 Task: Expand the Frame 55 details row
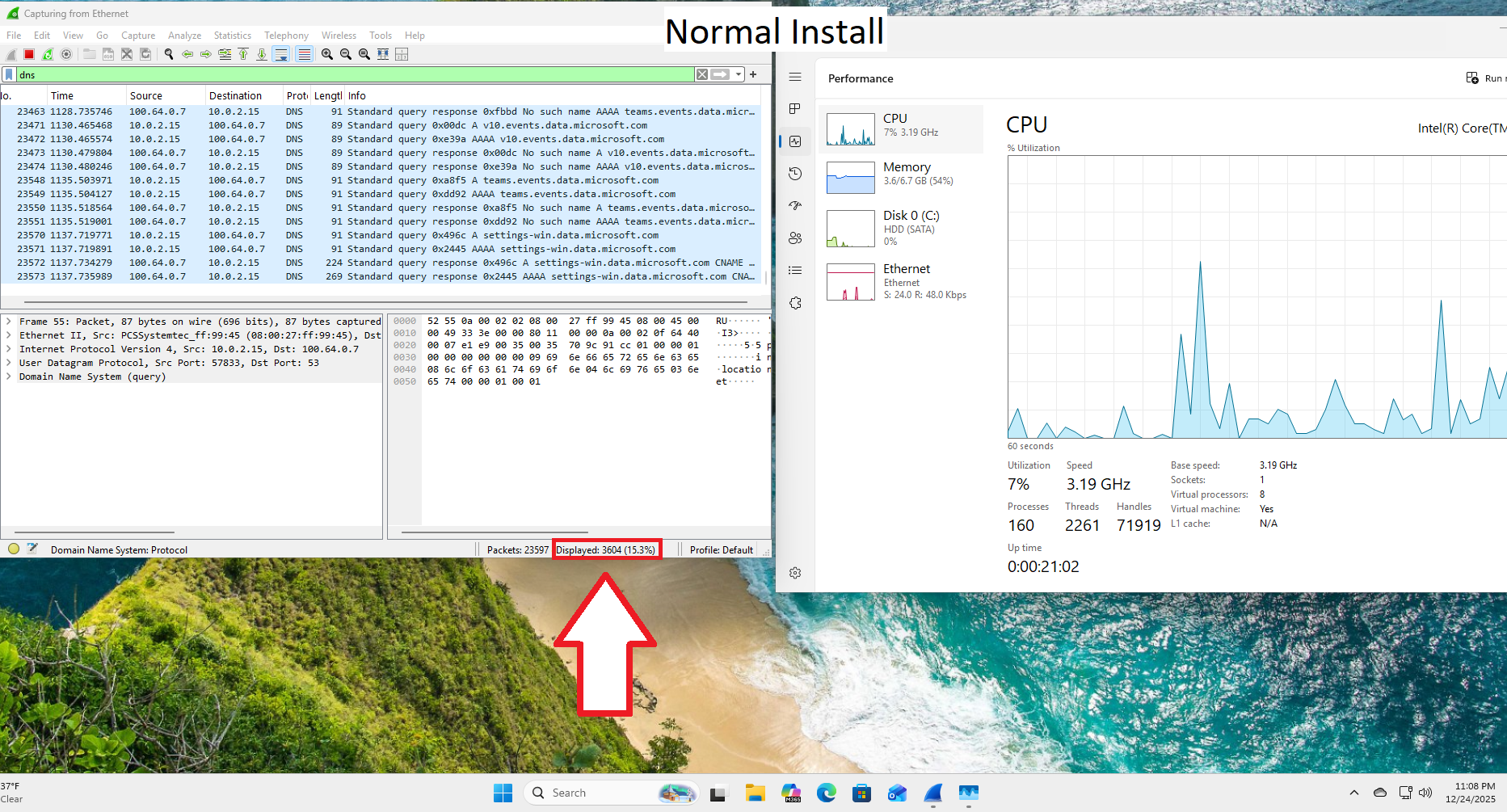[x=9, y=322]
